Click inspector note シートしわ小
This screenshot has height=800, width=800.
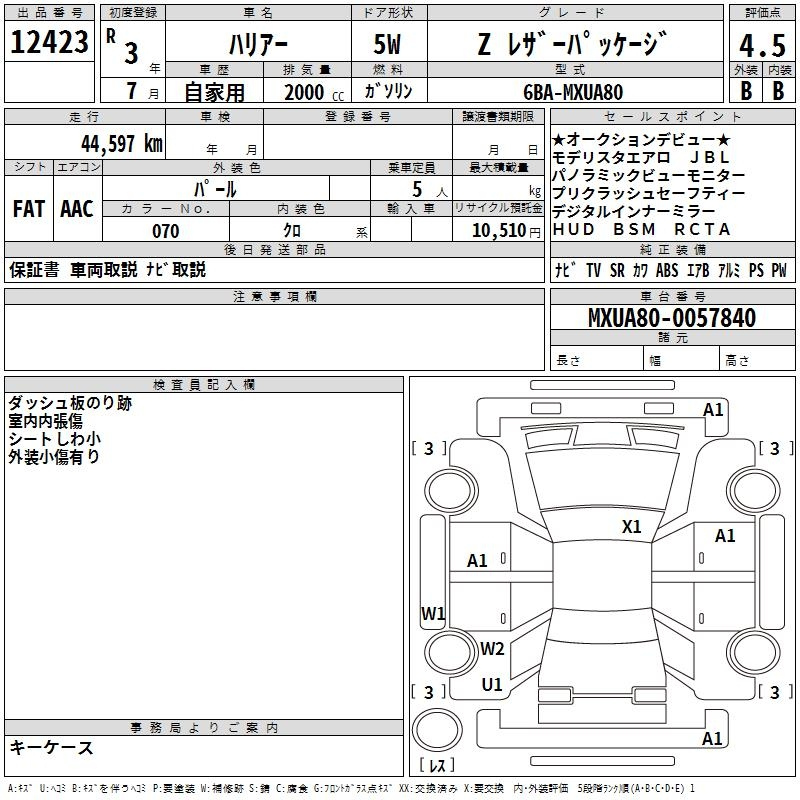55,439
